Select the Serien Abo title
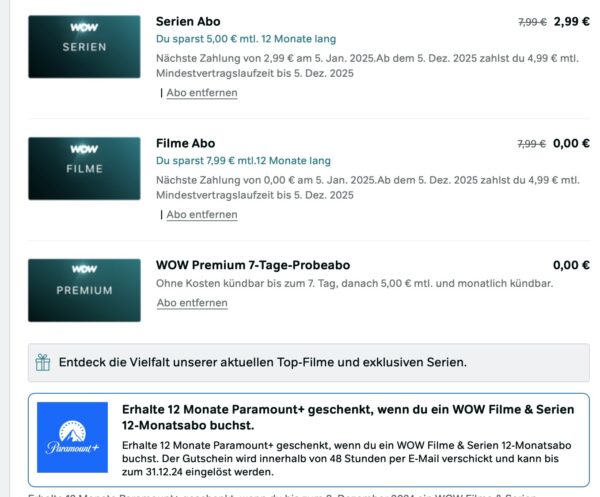 coord(188,21)
